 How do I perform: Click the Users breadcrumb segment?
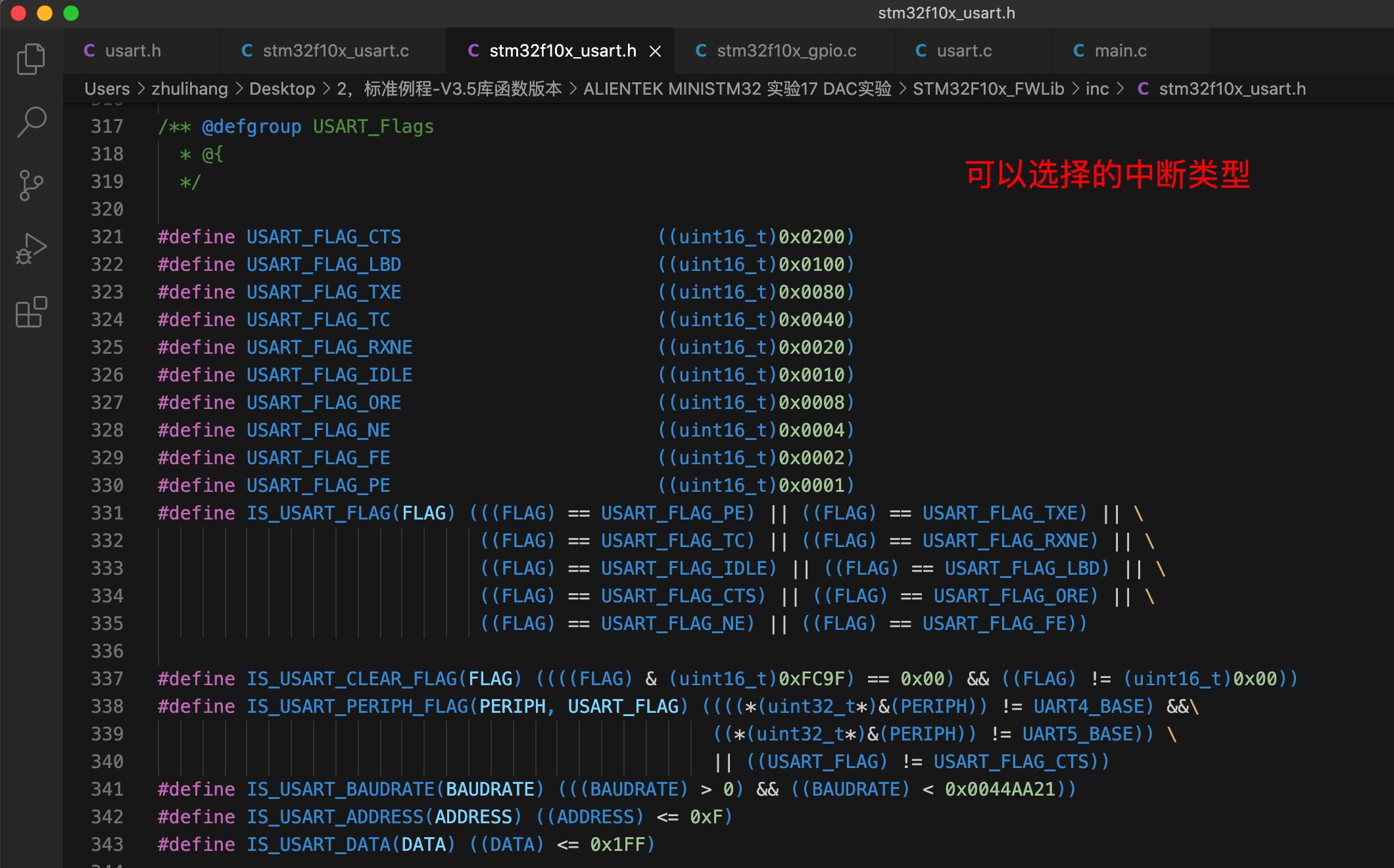tap(107, 89)
